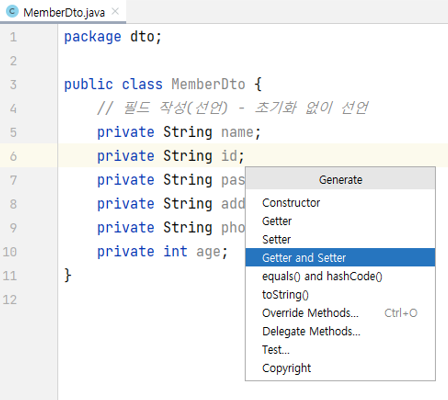Click 'String' type on line 7

(x=188, y=180)
